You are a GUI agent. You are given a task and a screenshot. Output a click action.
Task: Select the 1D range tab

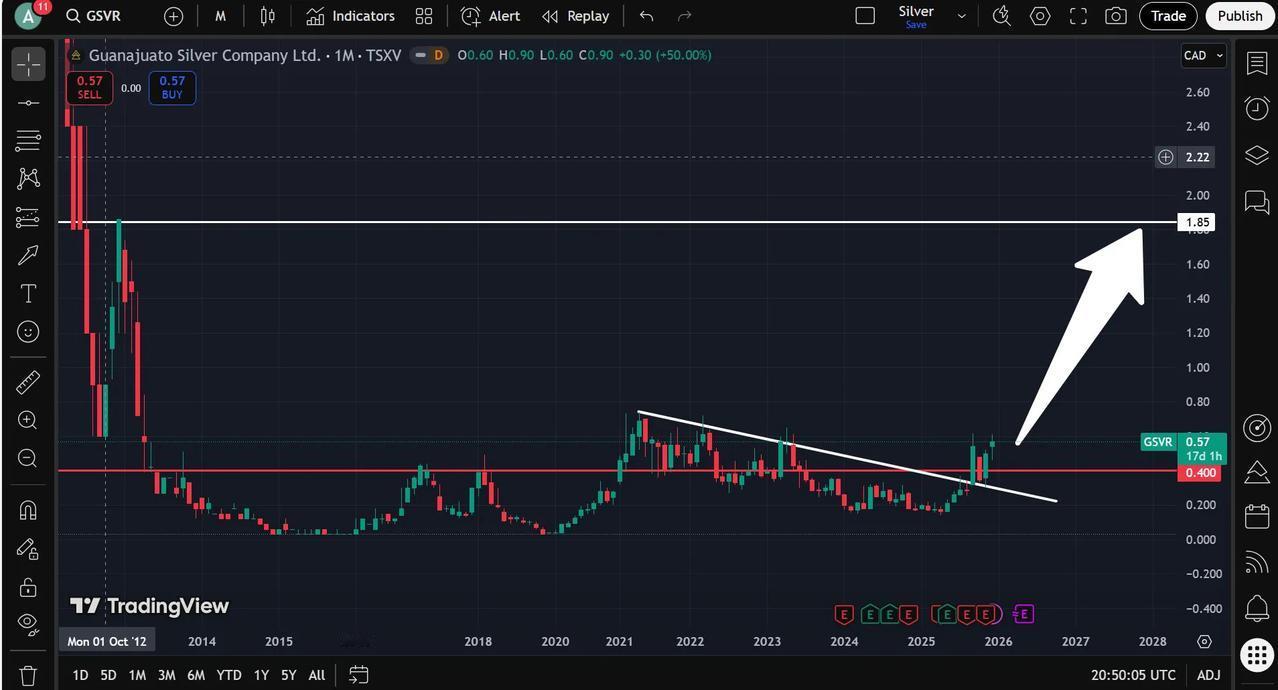pos(80,675)
